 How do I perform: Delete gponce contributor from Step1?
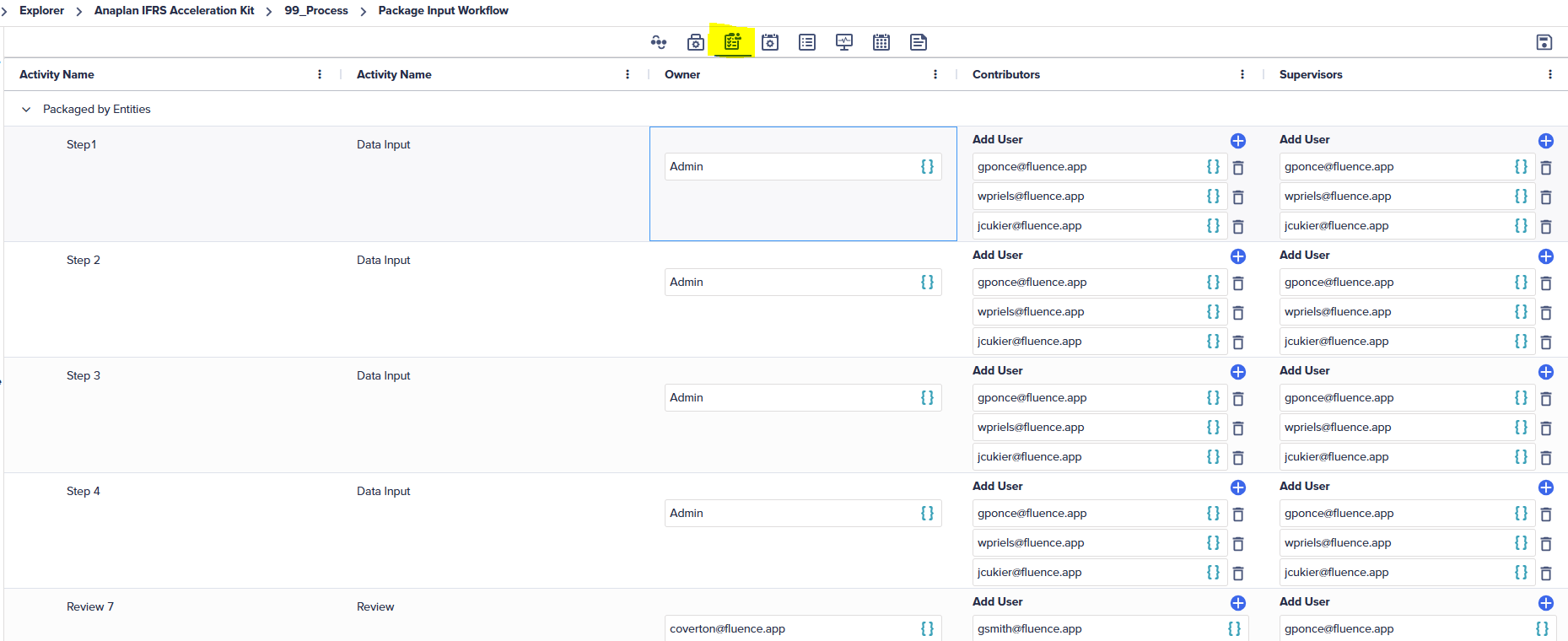(x=1238, y=168)
